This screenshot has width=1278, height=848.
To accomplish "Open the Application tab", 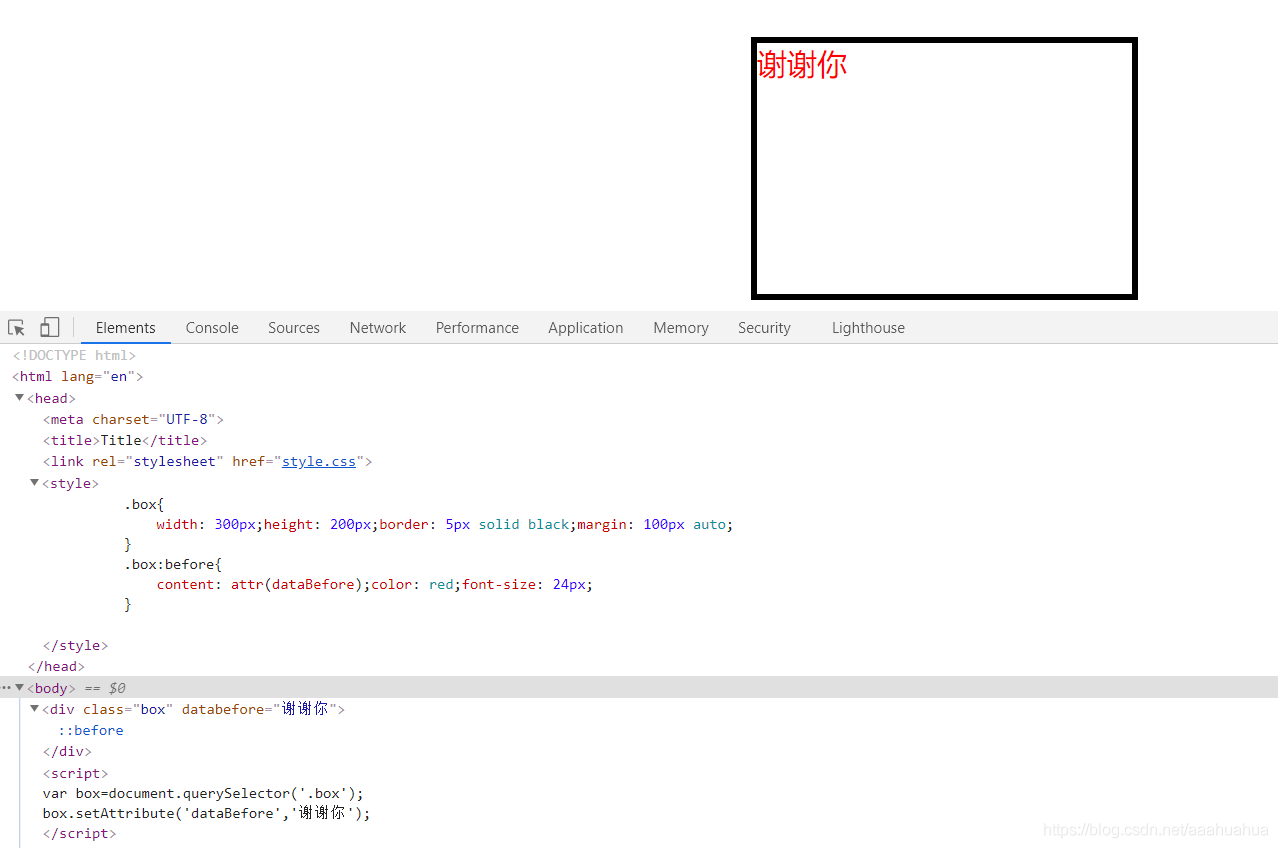I will [x=586, y=328].
